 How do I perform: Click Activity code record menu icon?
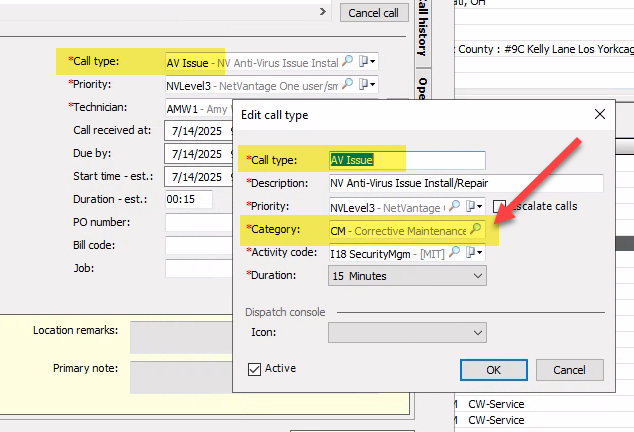coord(472,253)
